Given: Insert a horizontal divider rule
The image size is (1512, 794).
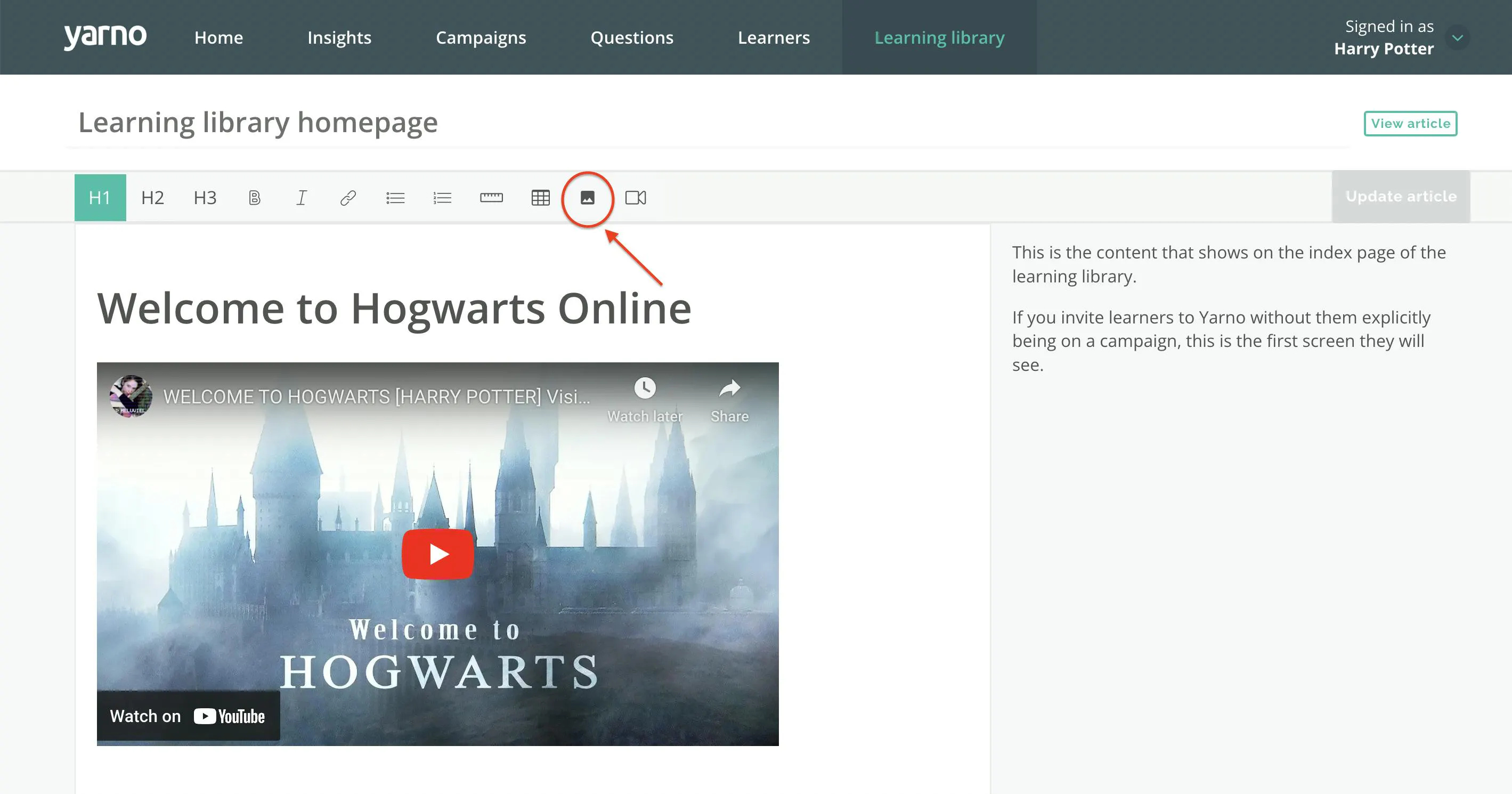Looking at the screenshot, I should click(491, 198).
